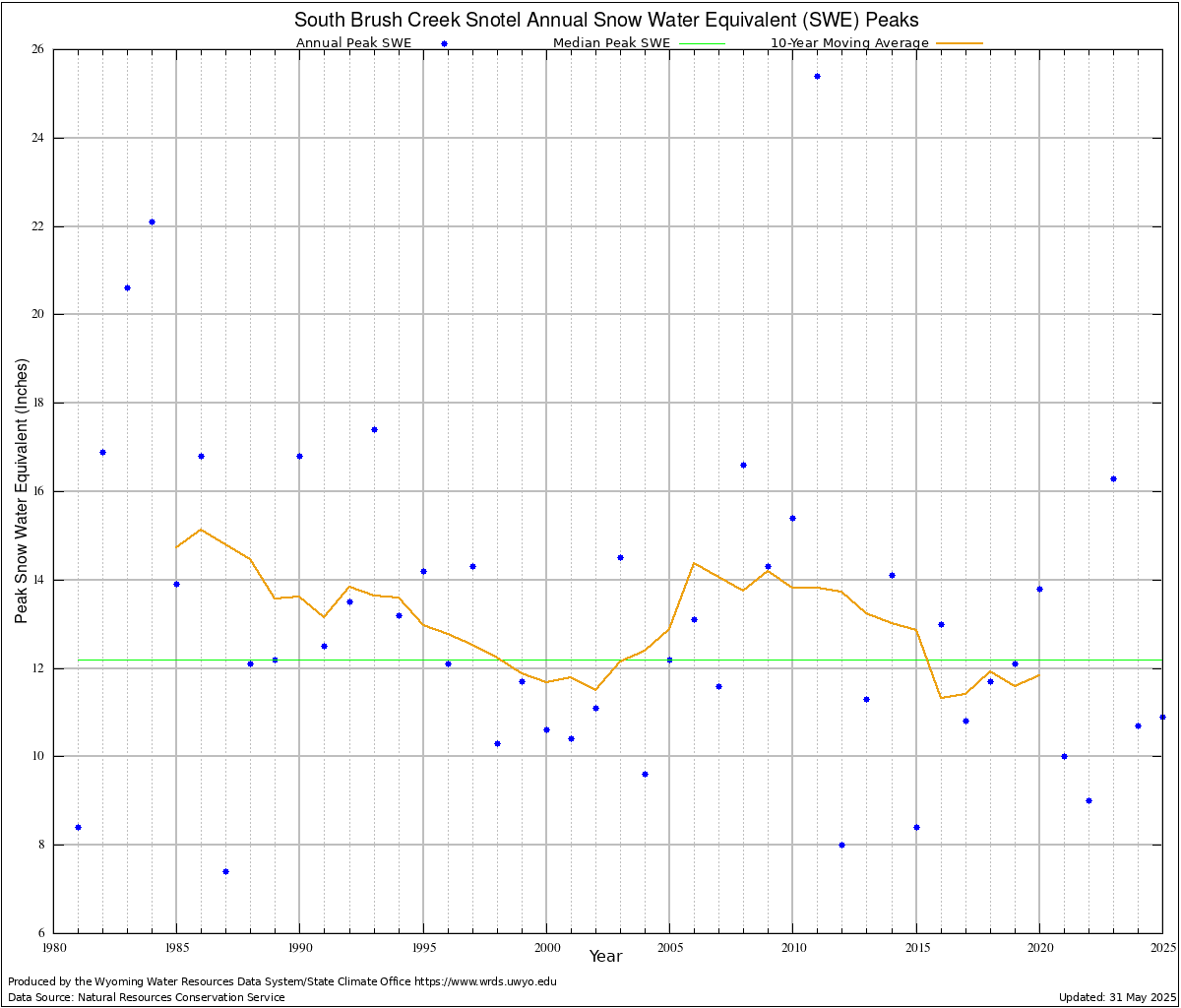Click the moving average peak at 2006
This screenshot has width=1181, height=1008.
[x=694, y=563]
